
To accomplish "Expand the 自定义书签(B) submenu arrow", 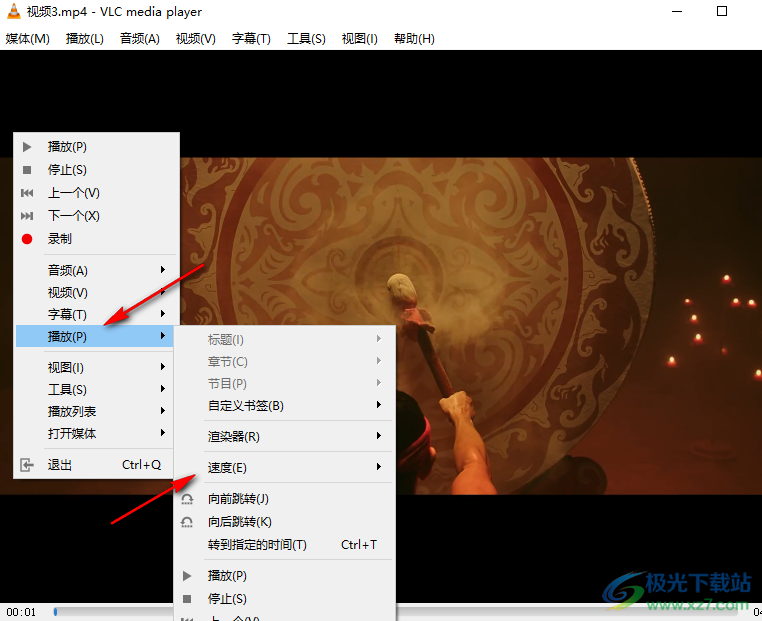I will tap(379, 405).
